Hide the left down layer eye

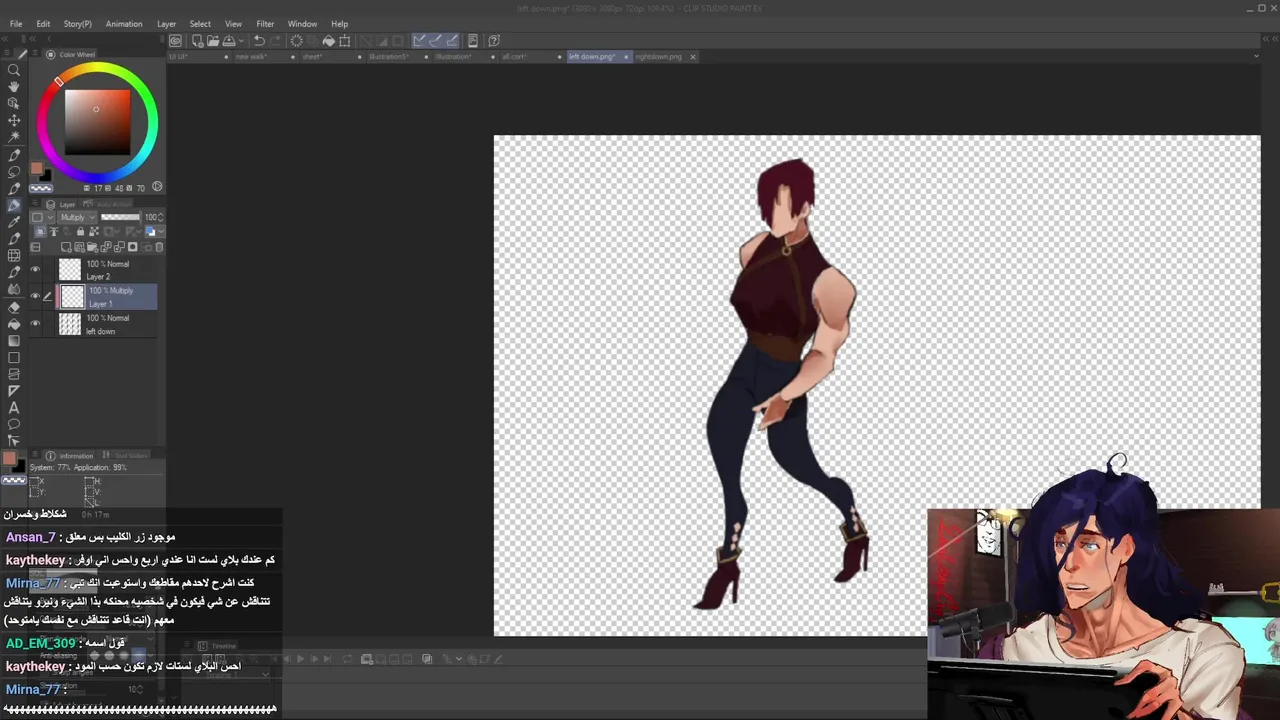pos(35,324)
